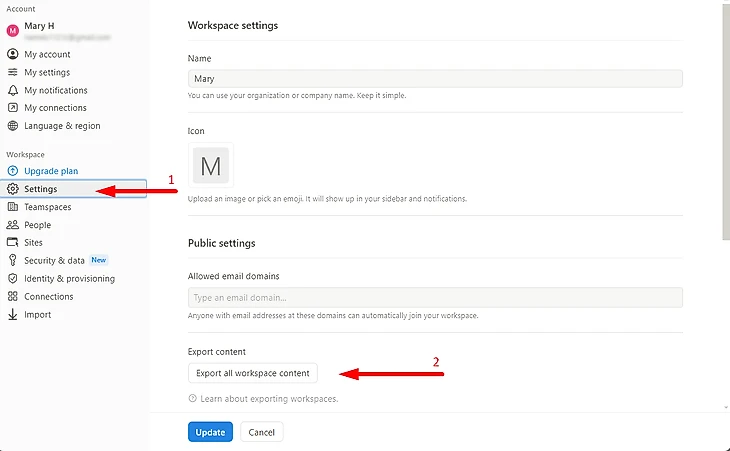Click the My account person icon
Screen dimensions: 730x451
click(x=13, y=54)
